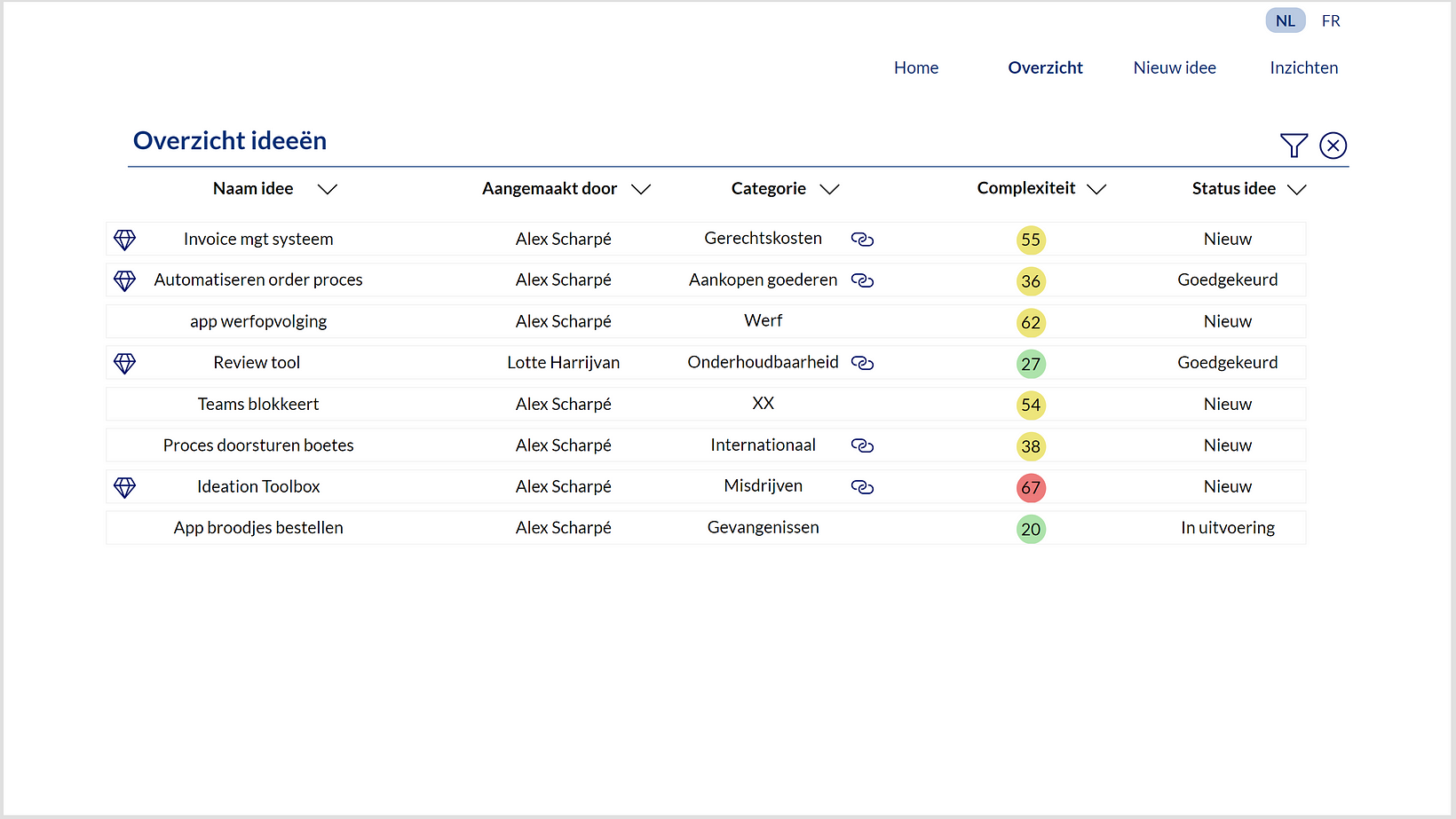Image resolution: width=1456 pixels, height=819 pixels.
Task: Switch language to FR
Action: click(1331, 21)
